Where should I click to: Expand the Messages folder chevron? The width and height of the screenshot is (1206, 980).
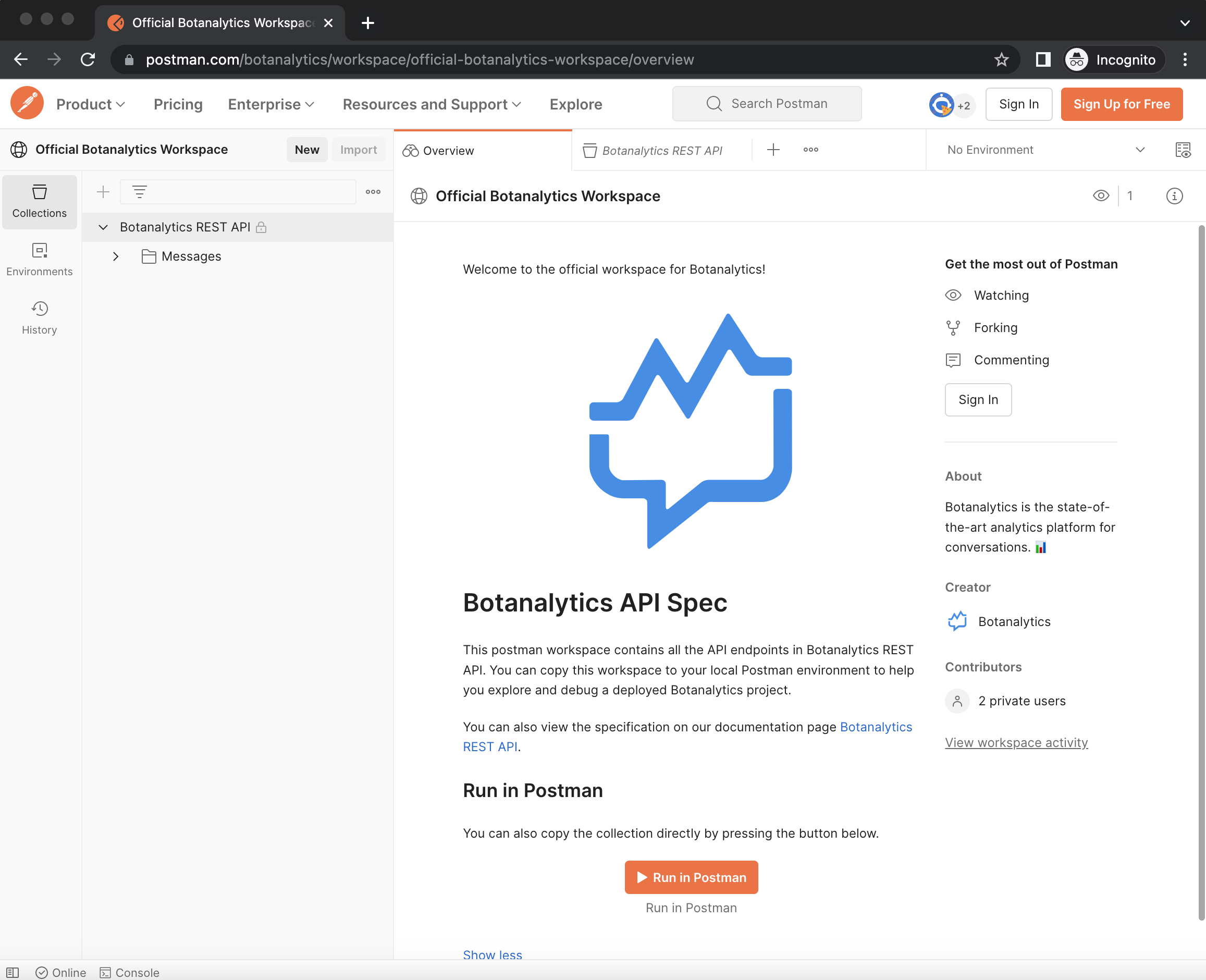[116, 256]
